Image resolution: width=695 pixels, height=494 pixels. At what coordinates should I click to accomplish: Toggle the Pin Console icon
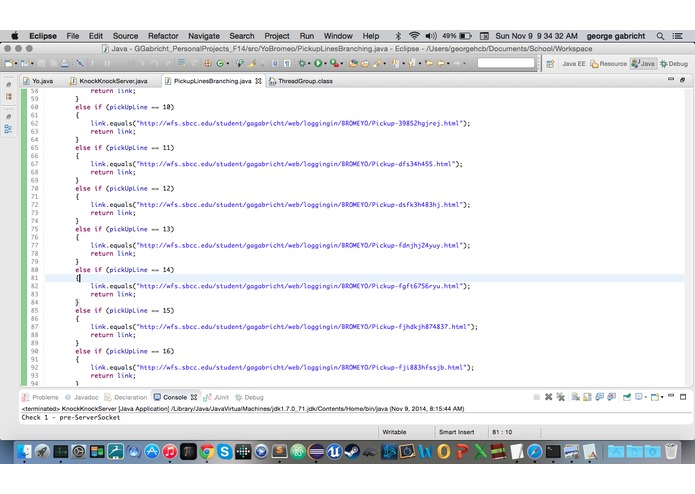[627, 397]
